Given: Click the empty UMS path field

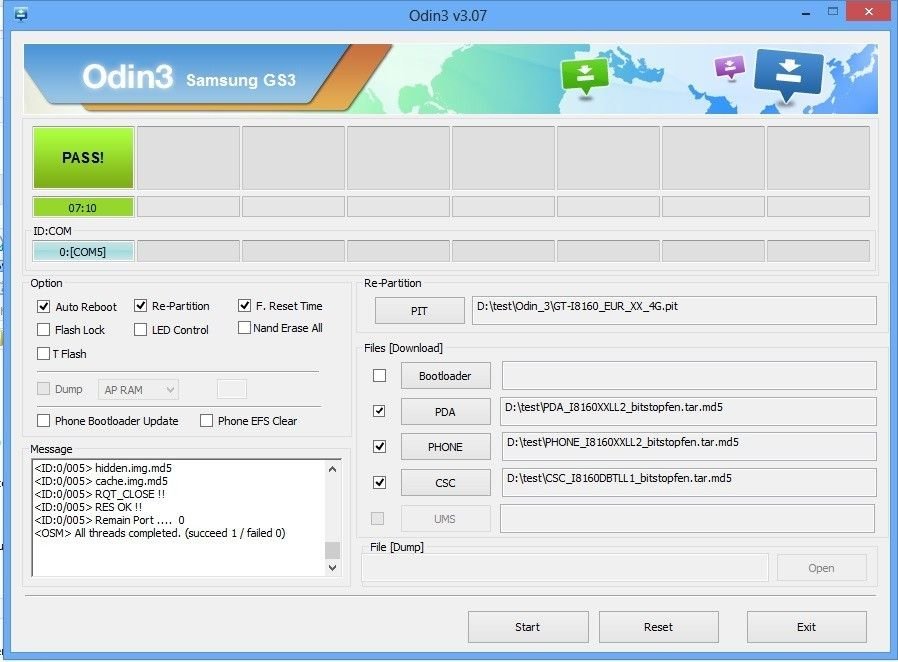Looking at the screenshot, I should [x=687, y=519].
